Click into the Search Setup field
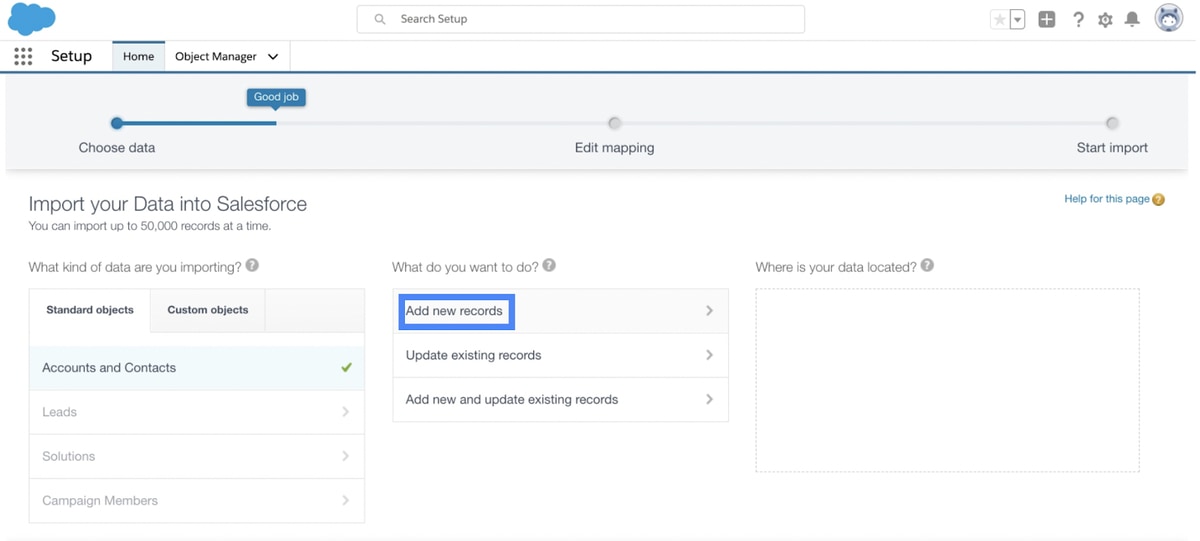The width and height of the screenshot is (1200, 541). click(581, 19)
